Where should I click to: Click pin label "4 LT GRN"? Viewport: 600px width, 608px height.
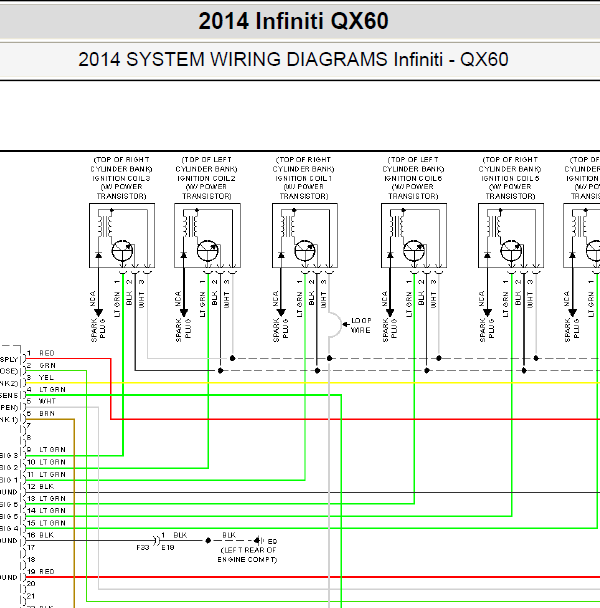point(46,389)
